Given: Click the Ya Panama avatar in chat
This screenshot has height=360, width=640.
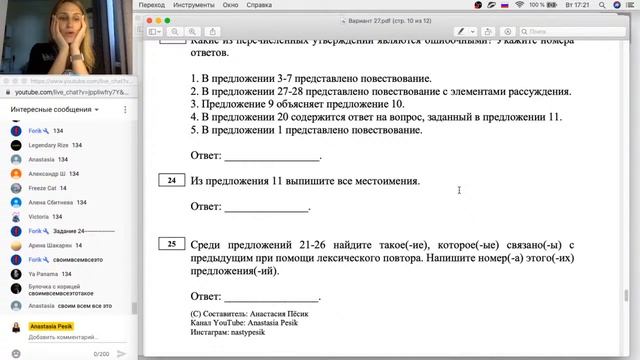Looking at the screenshot, I should pos(16,274).
